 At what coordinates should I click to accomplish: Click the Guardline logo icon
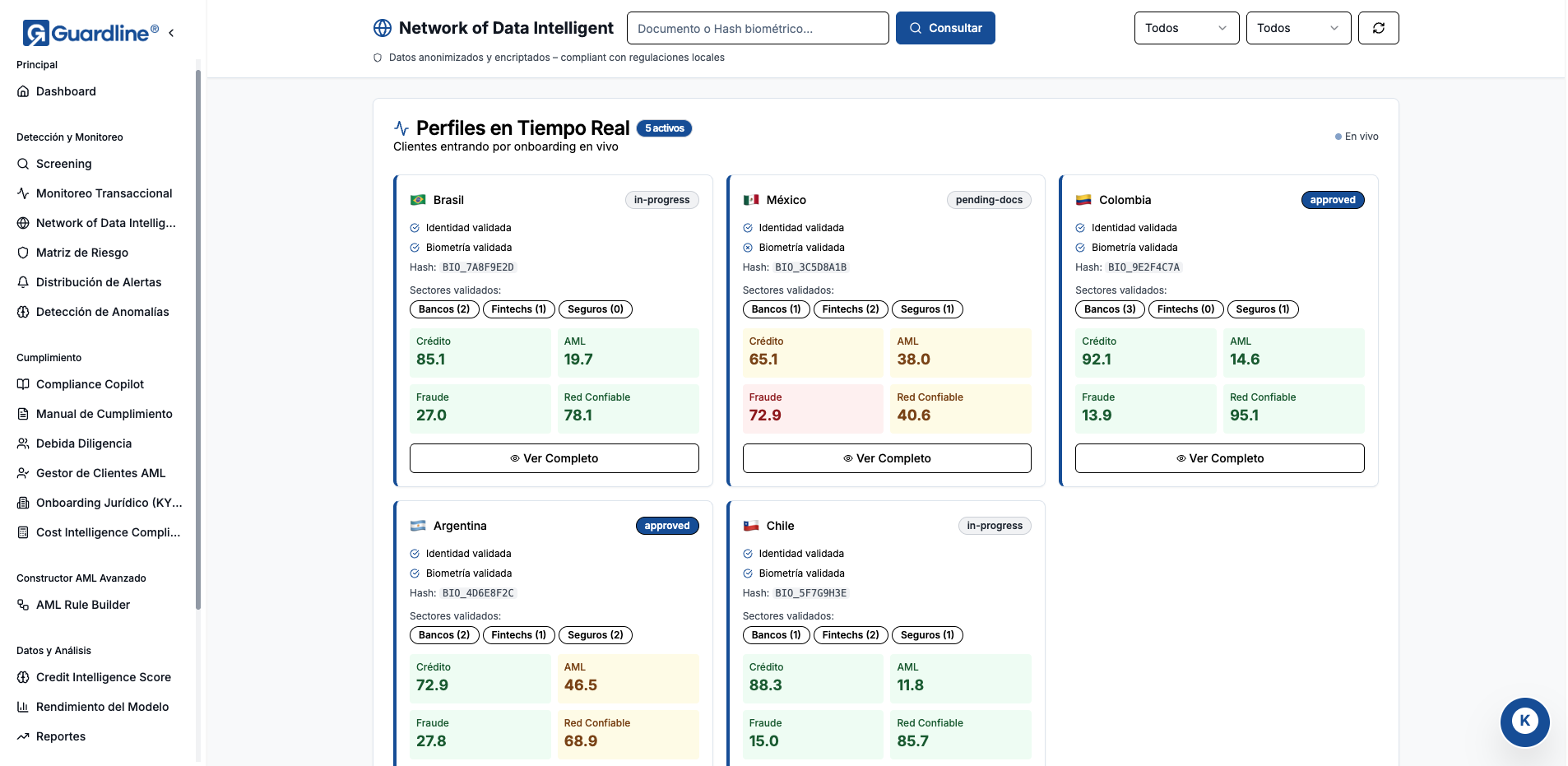click(36, 33)
